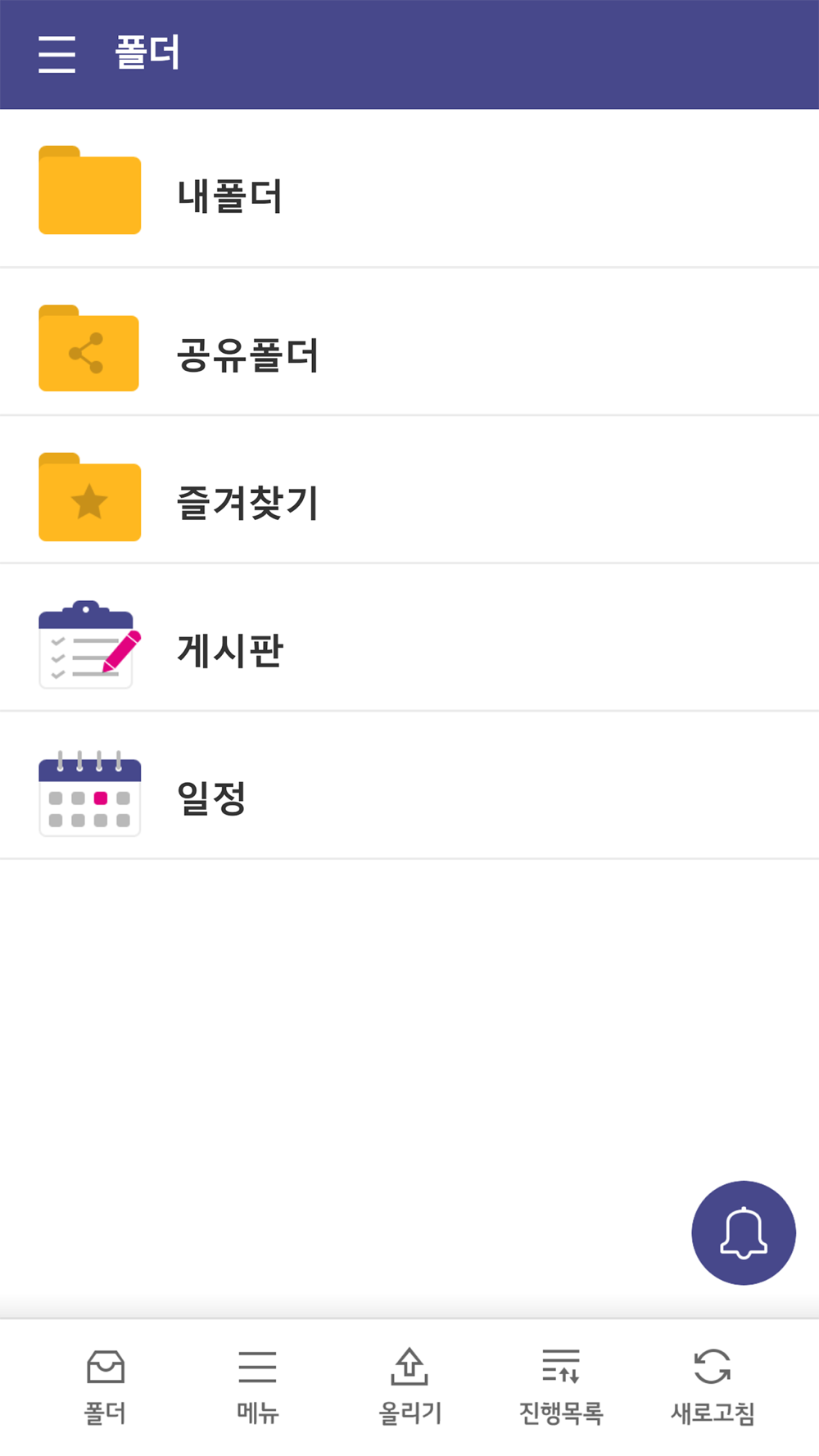Open 공유폴더 list entry
This screenshot has height=1456, width=819.
click(x=409, y=341)
